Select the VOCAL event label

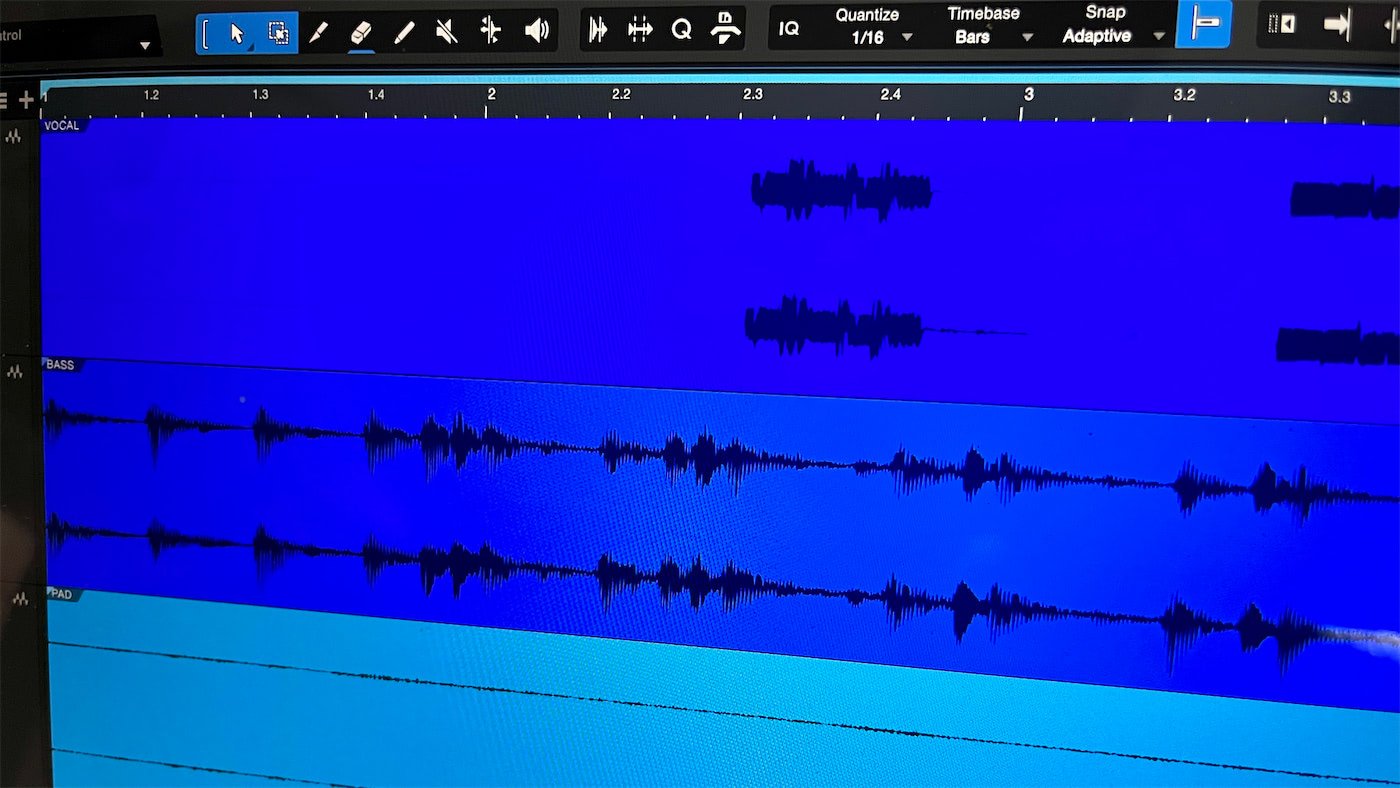(62, 125)
